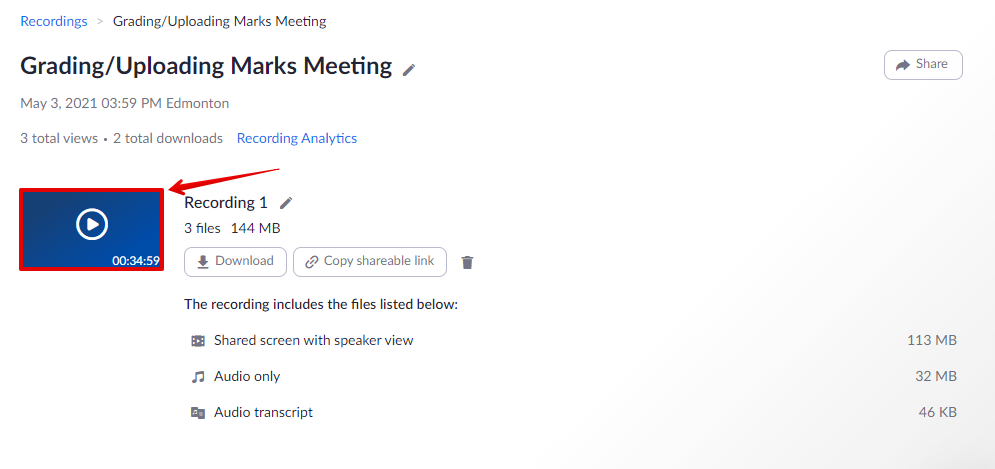The image size is (995, 469).
Task: Open the Recordings breadcrumb link
Action: point(53,21)
